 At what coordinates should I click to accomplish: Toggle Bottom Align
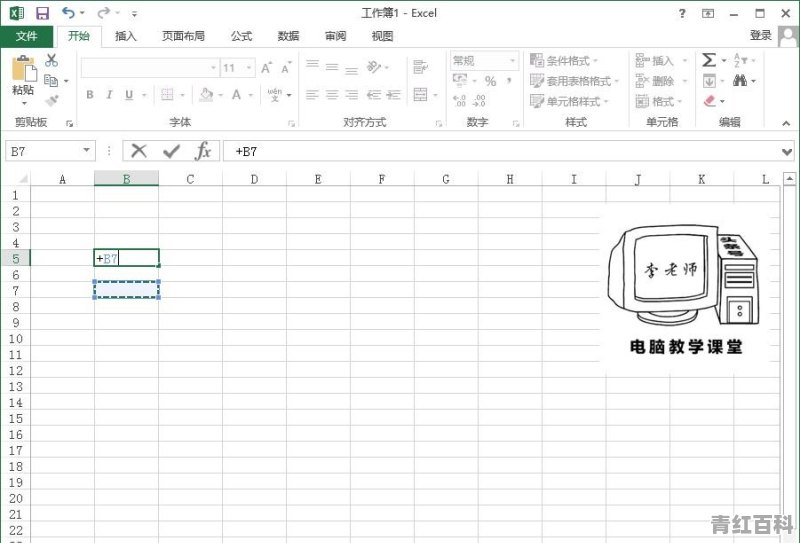click(352, 70)
